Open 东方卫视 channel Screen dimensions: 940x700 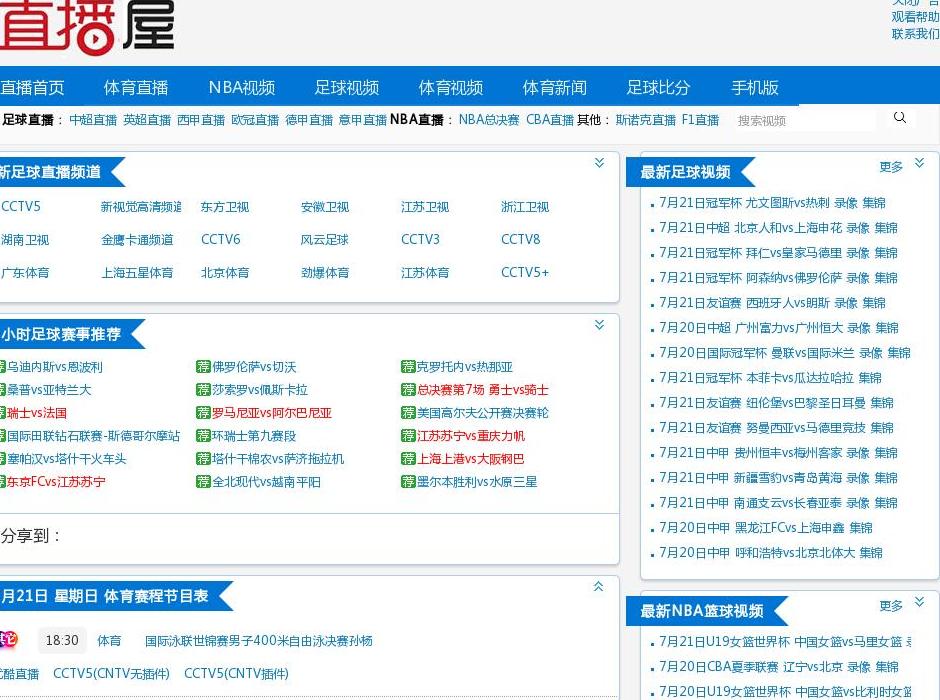click(225, 207)
